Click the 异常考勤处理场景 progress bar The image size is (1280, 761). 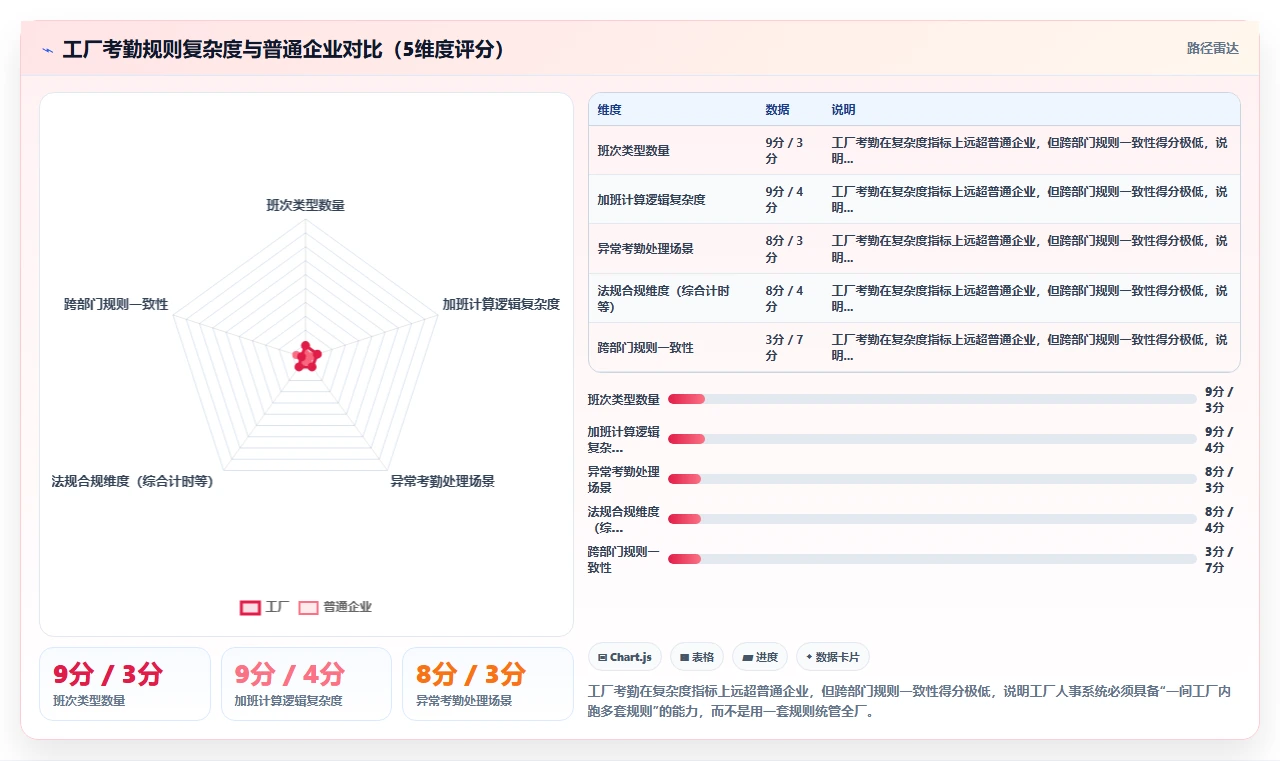[932, 479]
